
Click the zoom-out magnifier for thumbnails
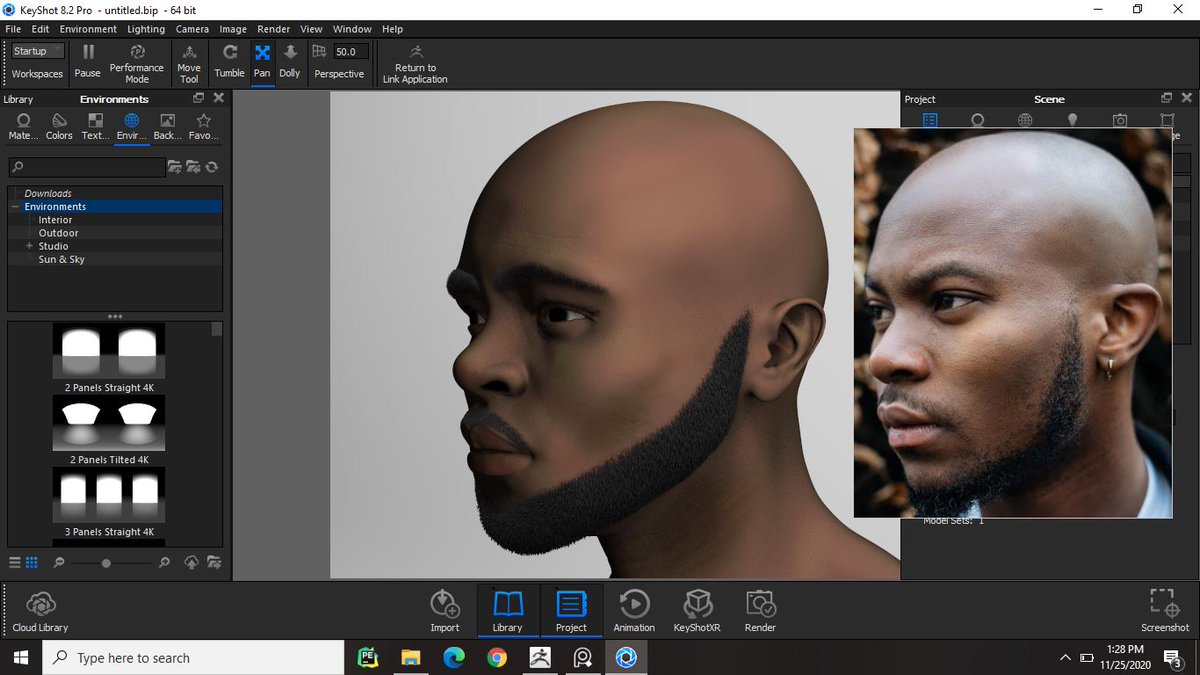[60, 563]
